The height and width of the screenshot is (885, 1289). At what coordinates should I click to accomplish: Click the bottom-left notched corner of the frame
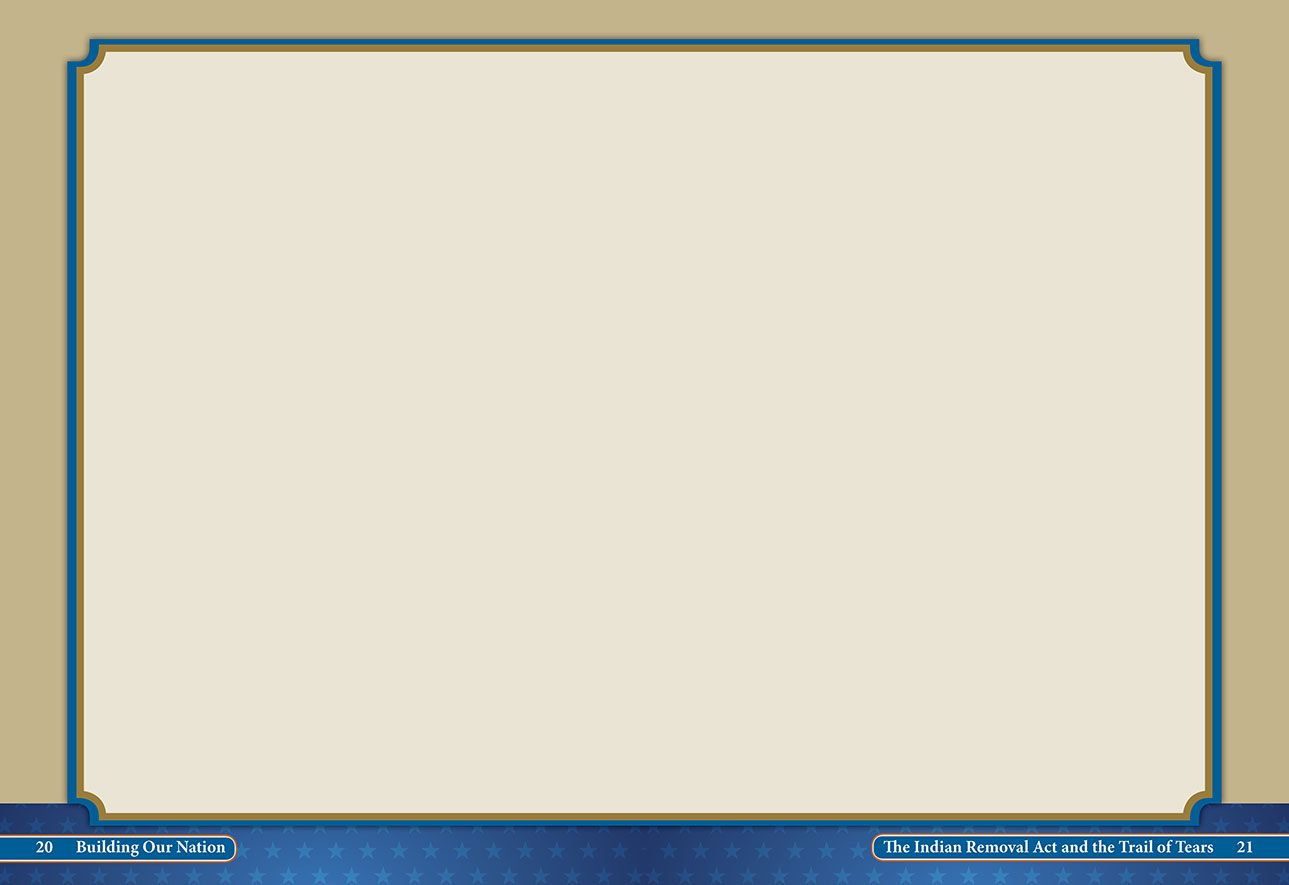(x=87, y=807)
